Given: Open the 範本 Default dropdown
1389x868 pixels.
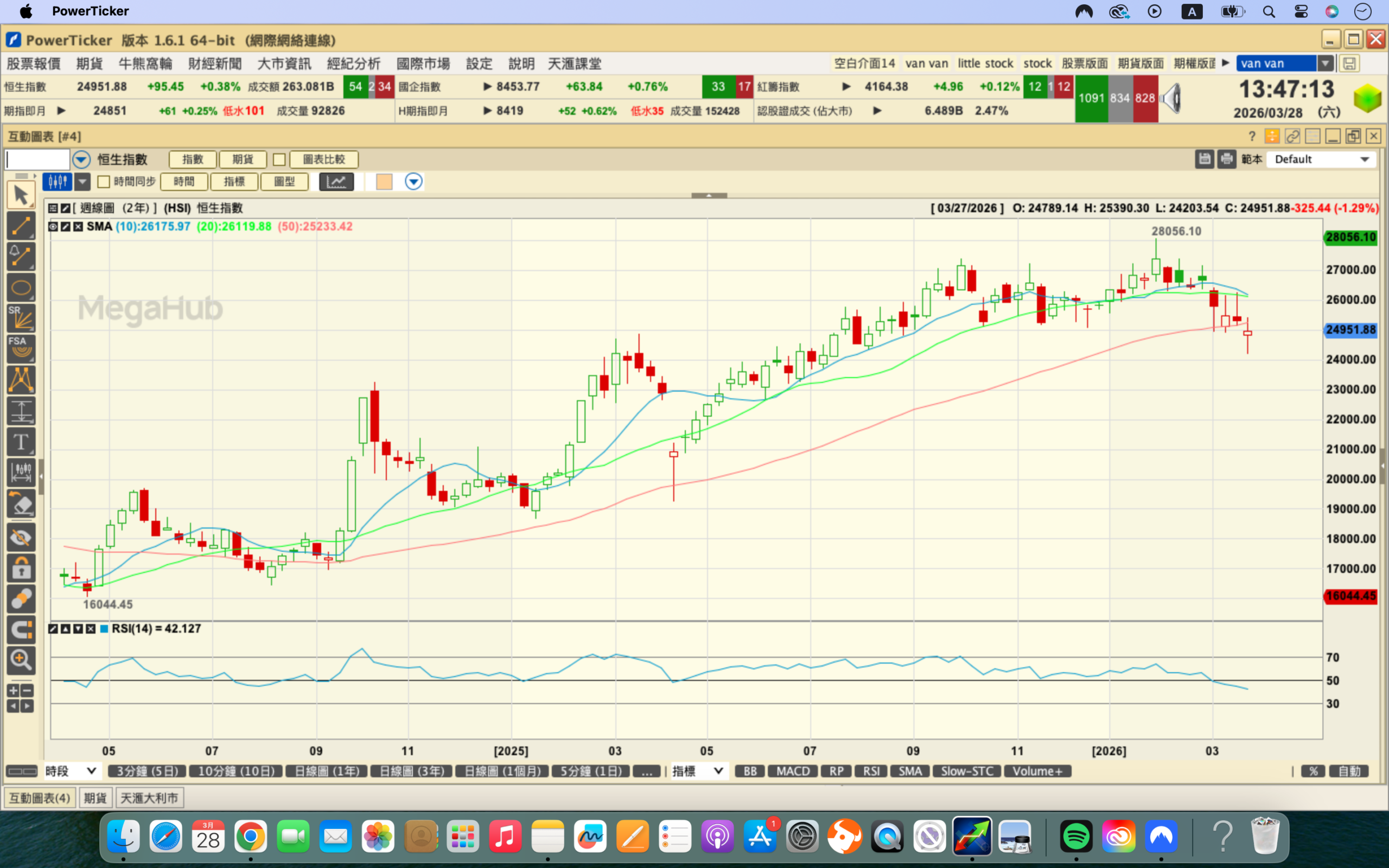Looking at the screenshot, I should (1321, 159).
